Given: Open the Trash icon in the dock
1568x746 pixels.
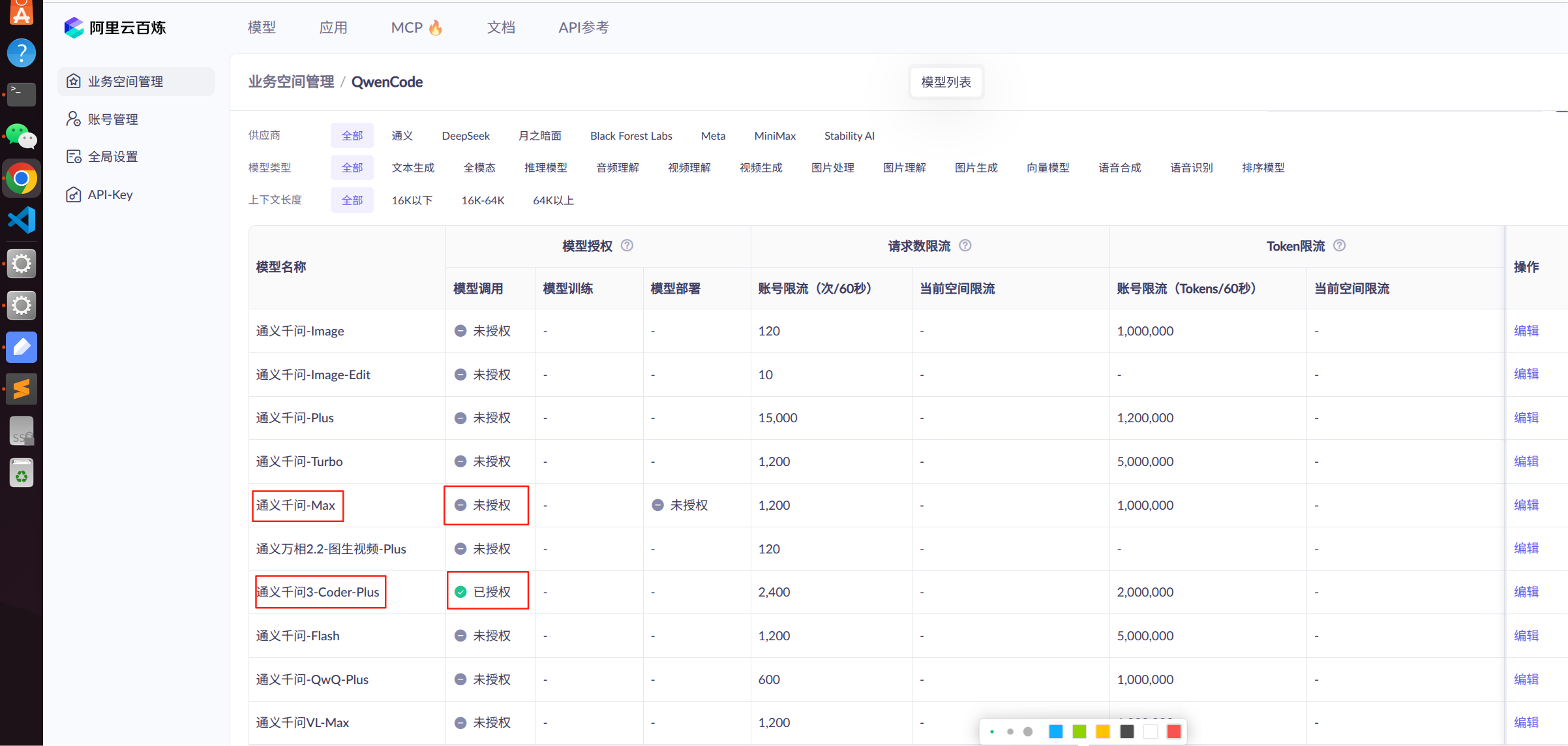Looking at the screenshot, I should [x=22, y=473].
